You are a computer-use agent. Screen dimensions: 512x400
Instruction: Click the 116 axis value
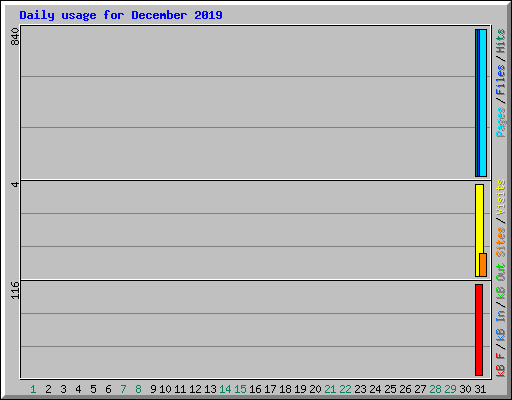point(15,290)
